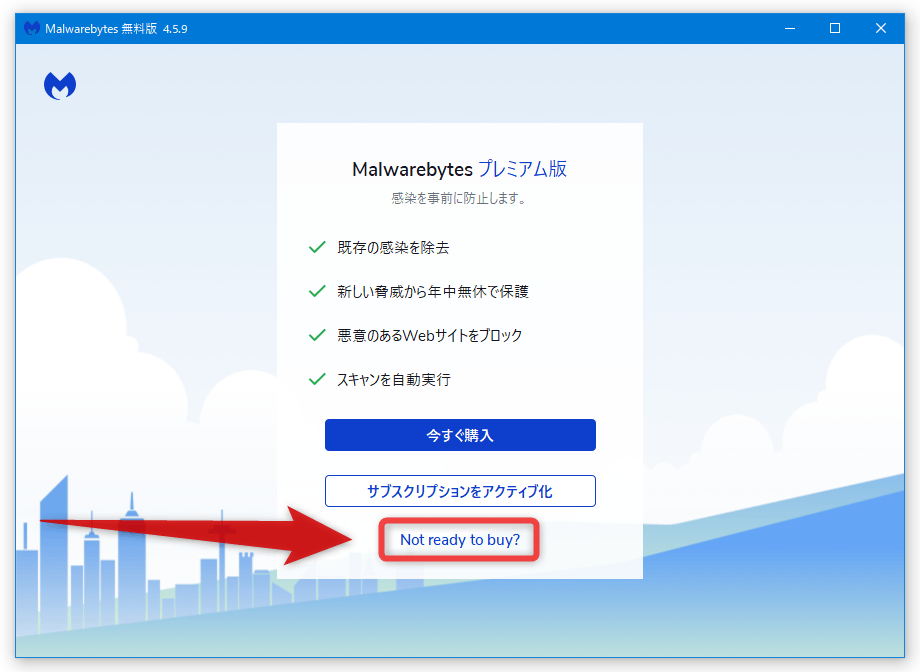Click the text 新しい脅威から年中無休で保護
Viewport: 920px width, 672px height.
433,292
